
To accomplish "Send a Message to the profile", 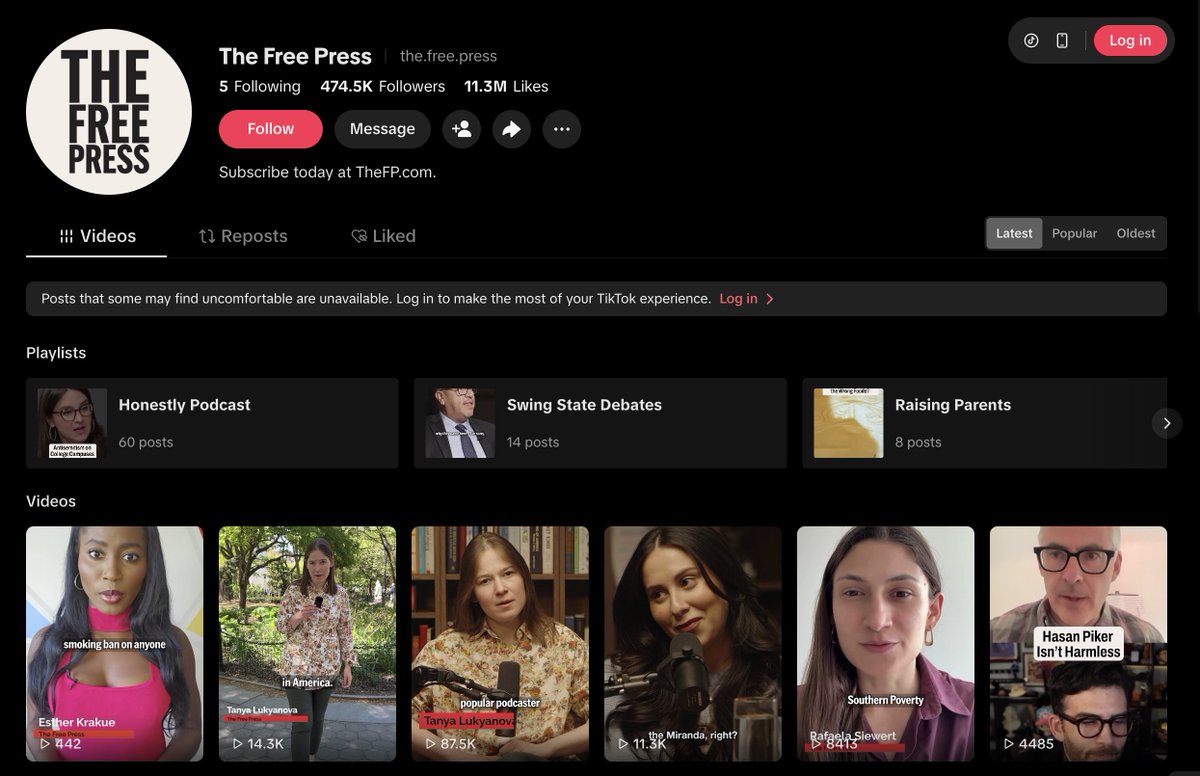I will click(x=382, y=129).
